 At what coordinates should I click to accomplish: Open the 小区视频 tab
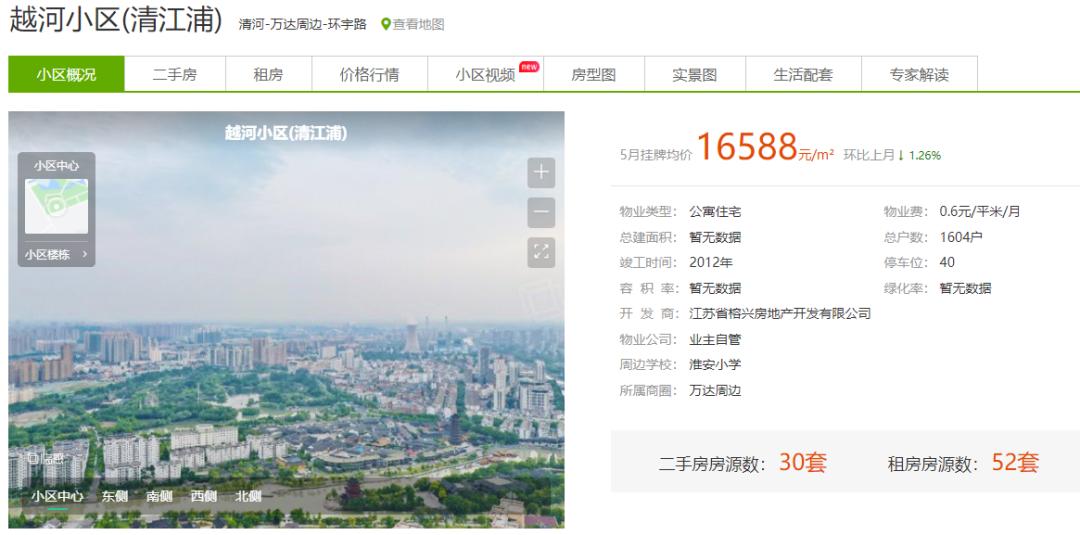[486, 74]
